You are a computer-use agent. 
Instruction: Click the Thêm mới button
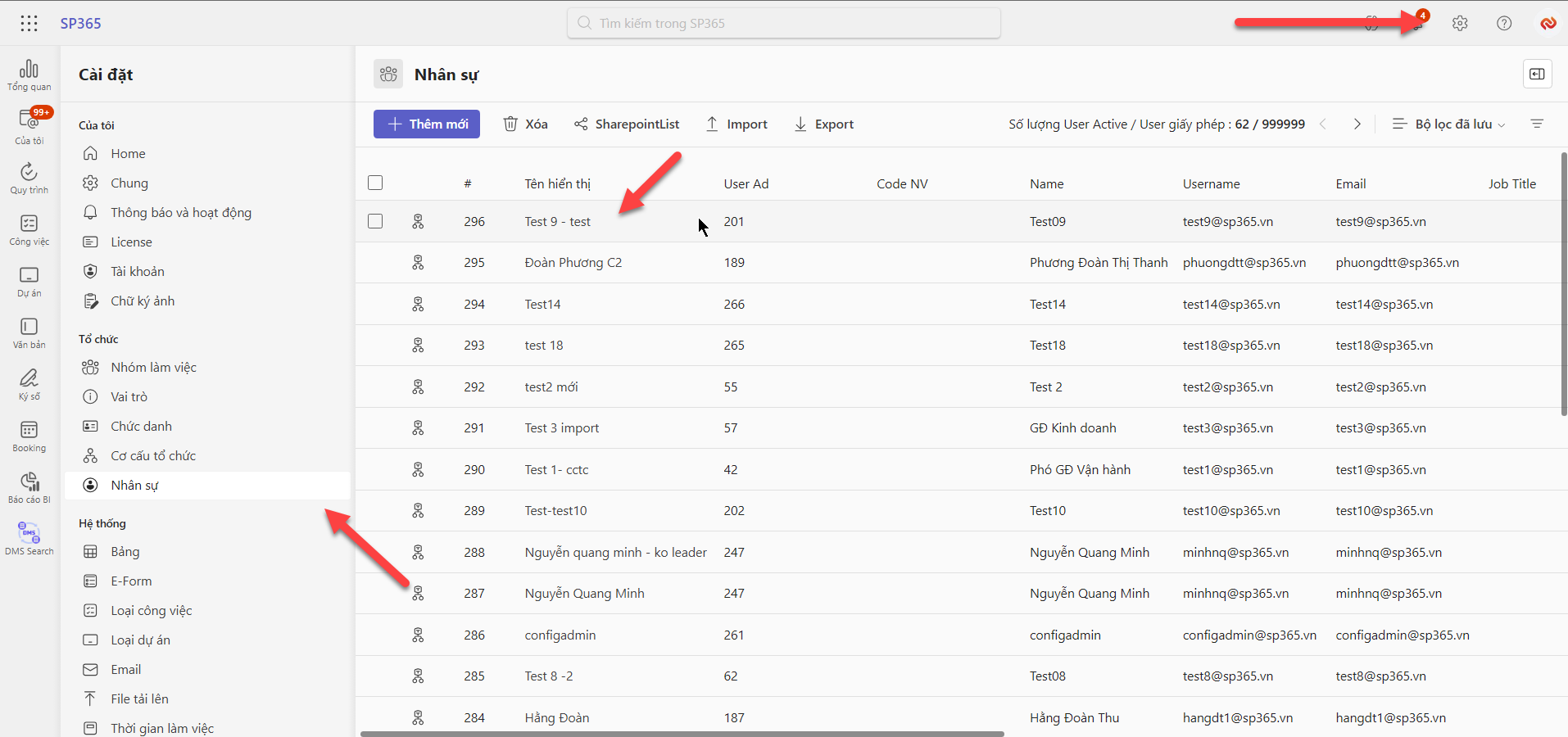(427, 124)
